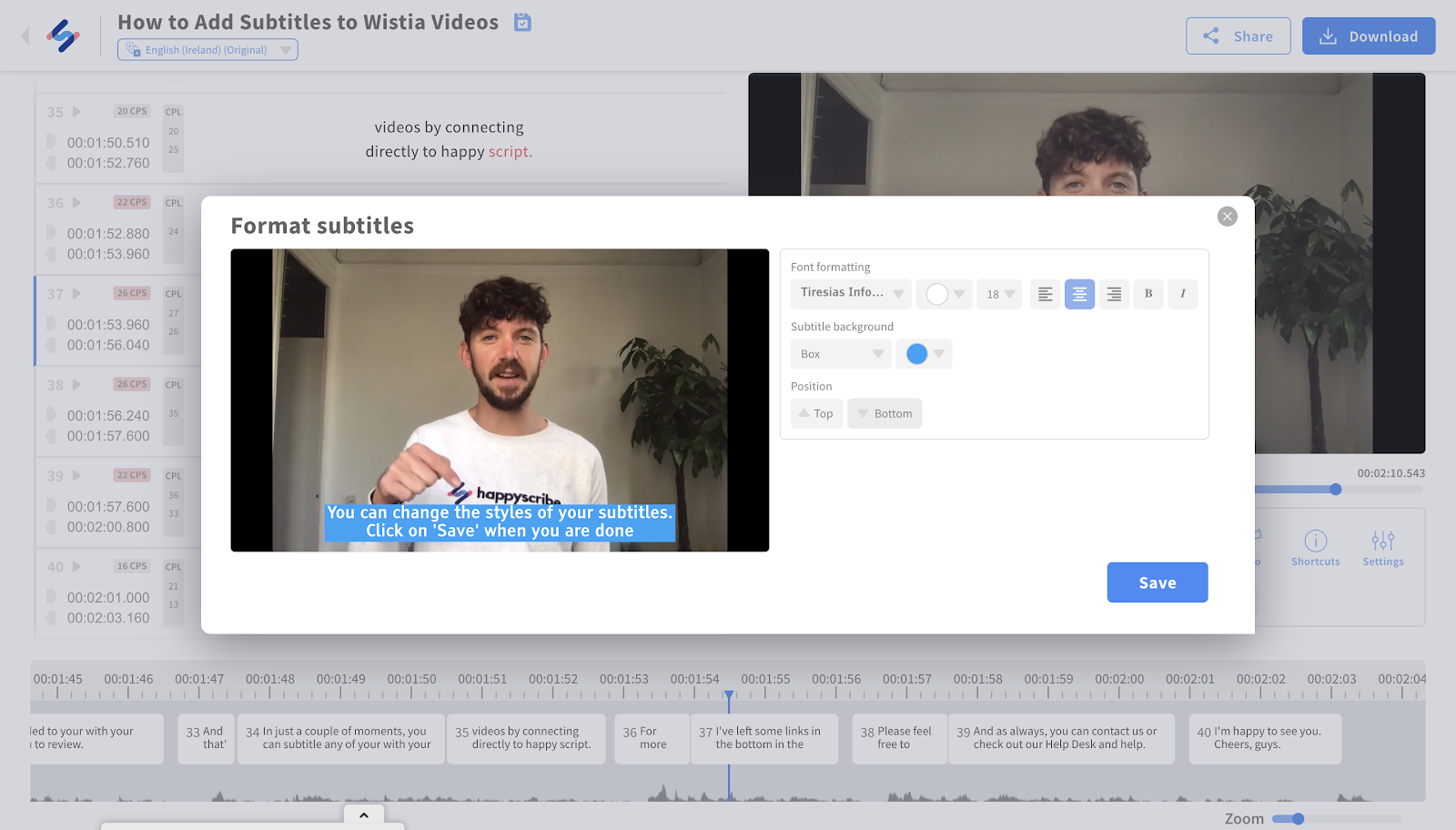The image size is (1456, 830).
Task: Toggle italic font formatting
Action: [1182, 294]
